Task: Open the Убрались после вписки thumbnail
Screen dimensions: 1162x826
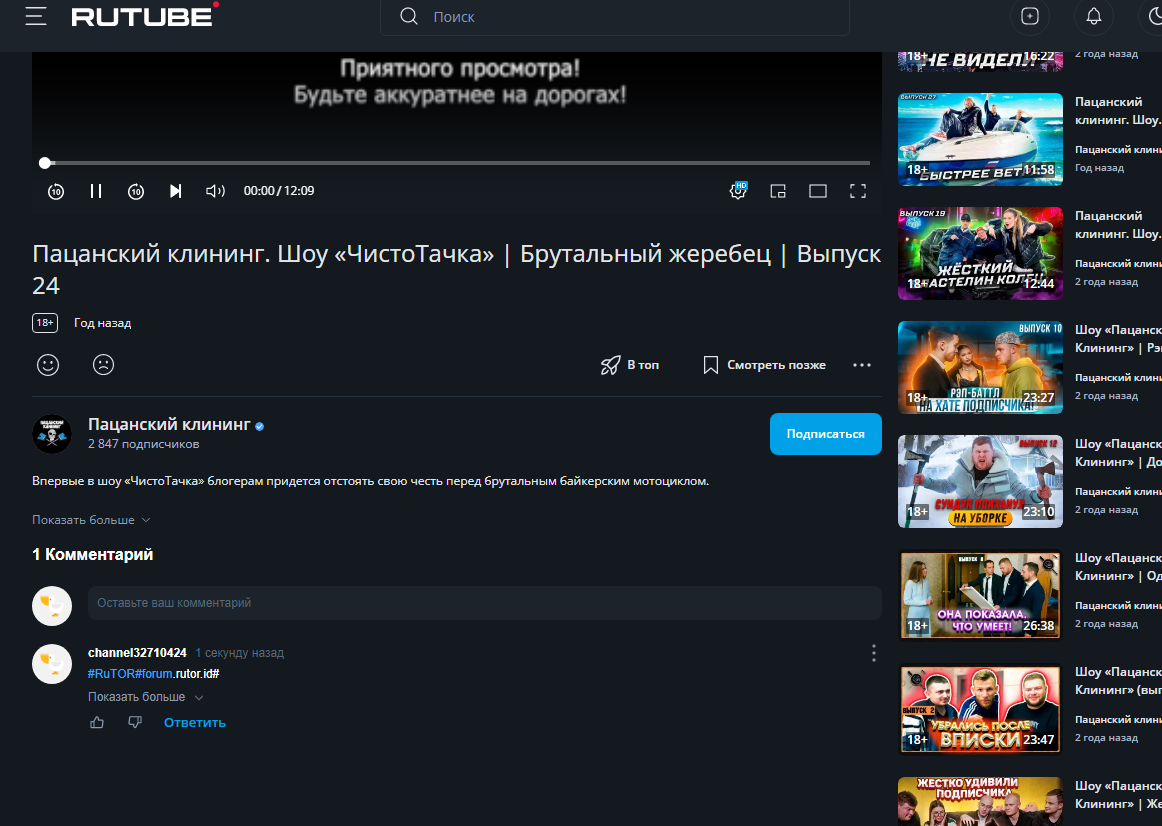Action: [x=980, y=710]
